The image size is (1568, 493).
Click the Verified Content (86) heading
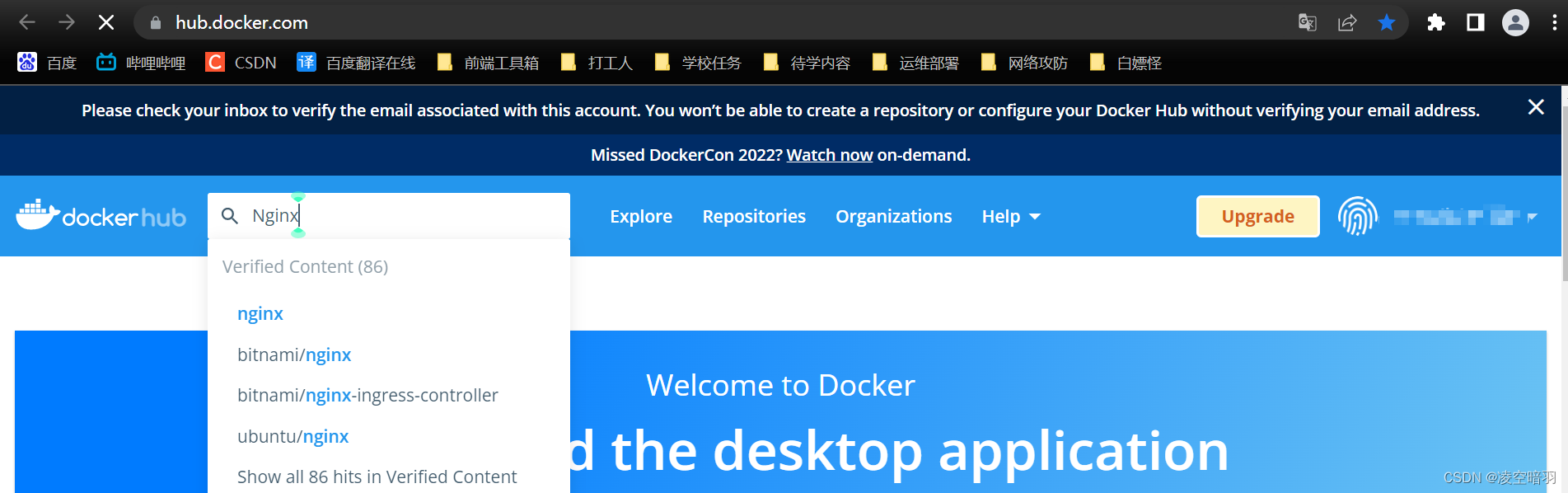305,266
